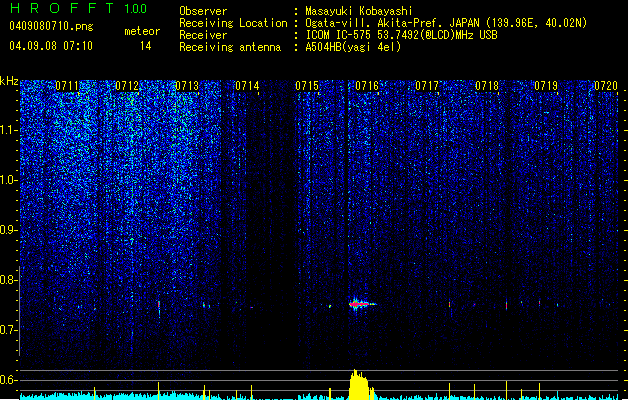Viewport: 629px width, 400px height.
Task: Click the 0711 time marker
Action: point(67,86)
